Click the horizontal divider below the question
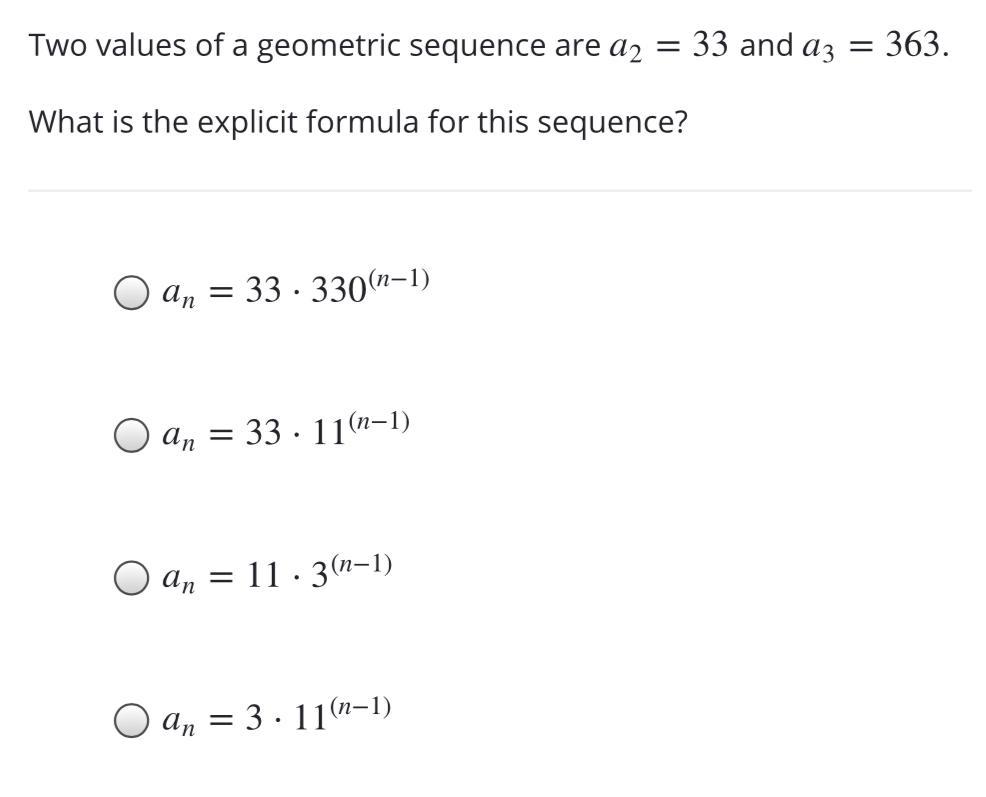This screenshot has height=797, width=986. (499, 190)
